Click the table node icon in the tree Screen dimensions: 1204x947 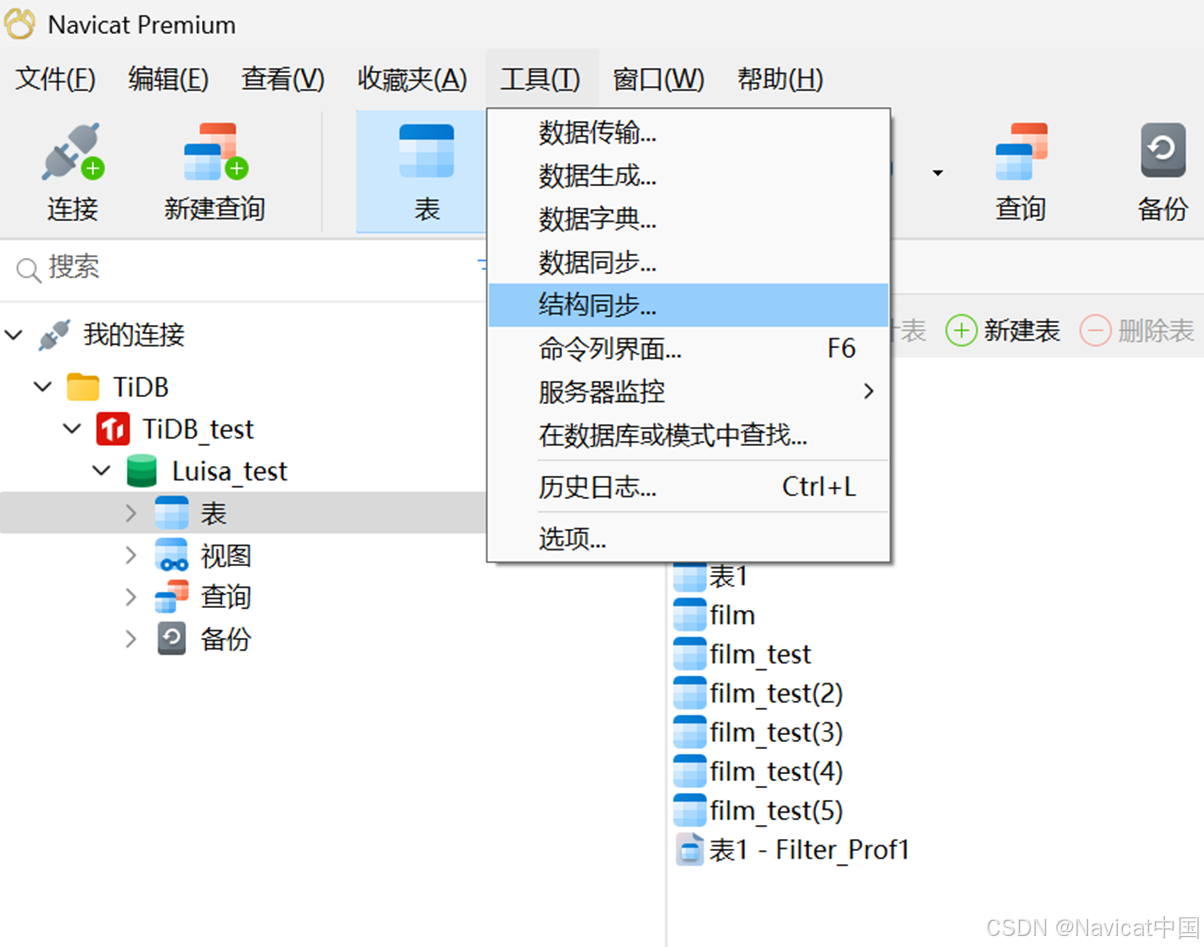[x=172, y=513]
